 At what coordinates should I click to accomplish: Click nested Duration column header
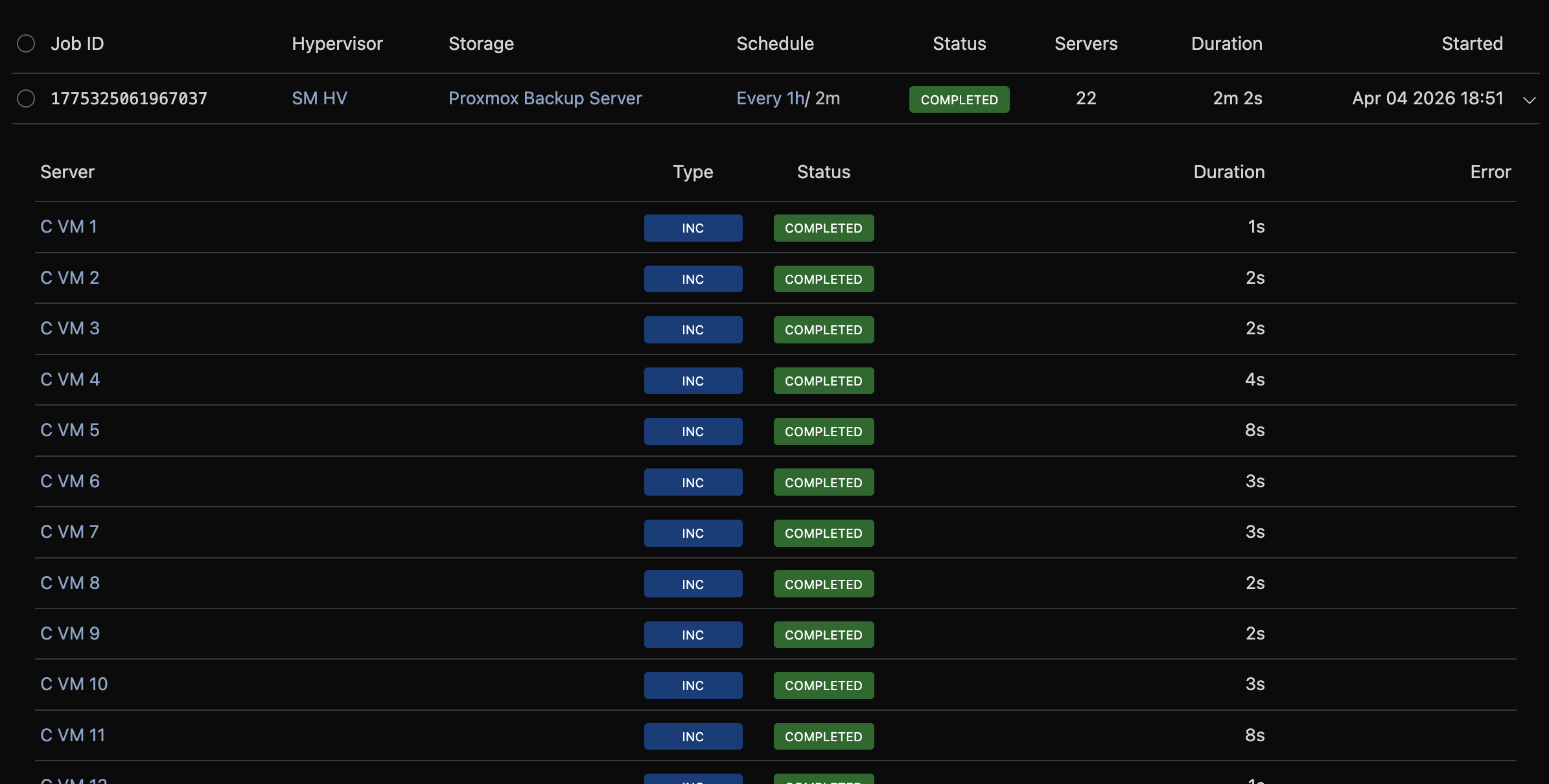click(1228, 172)
